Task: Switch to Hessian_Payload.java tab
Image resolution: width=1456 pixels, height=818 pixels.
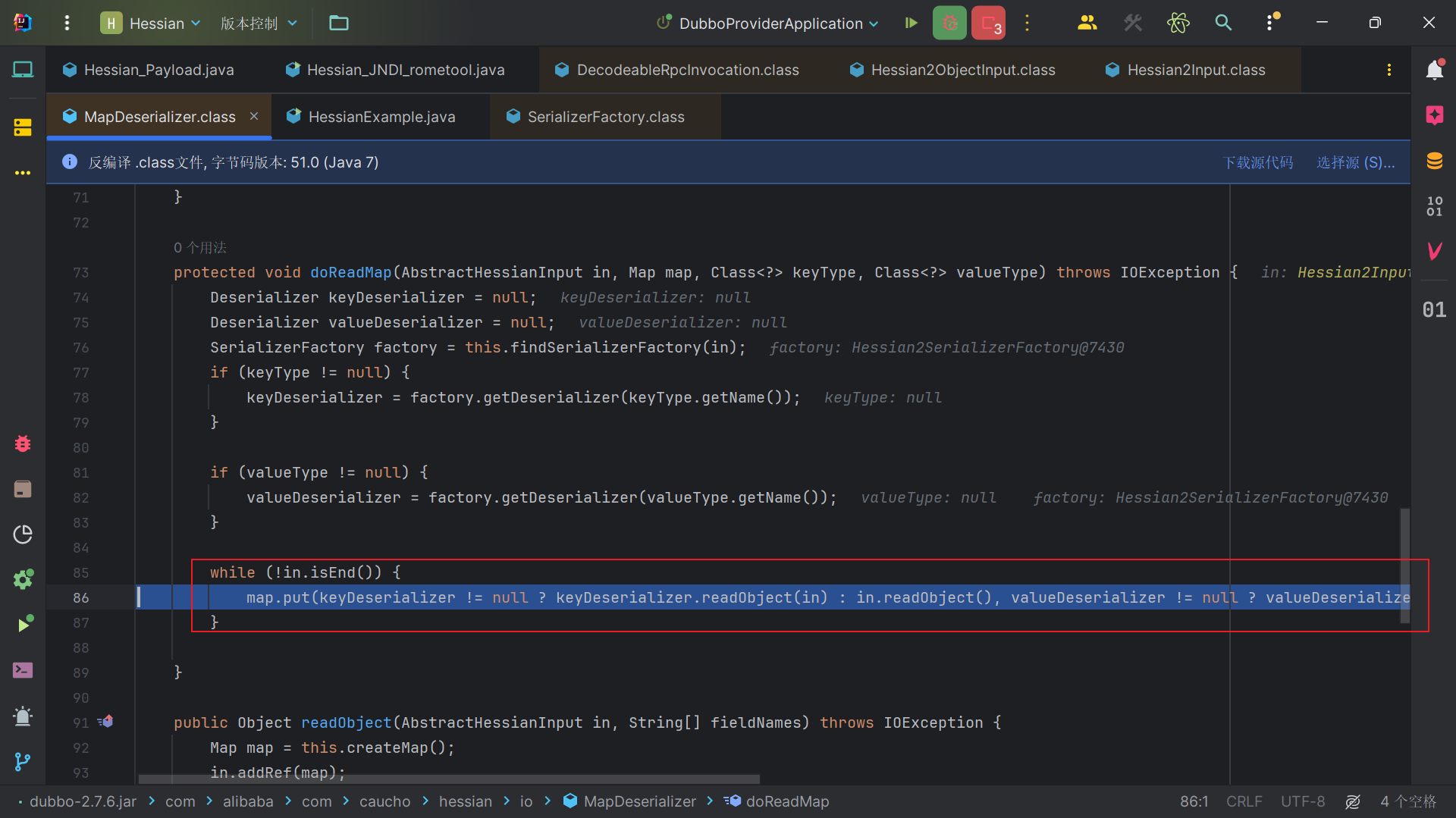Action: (149, 70)
